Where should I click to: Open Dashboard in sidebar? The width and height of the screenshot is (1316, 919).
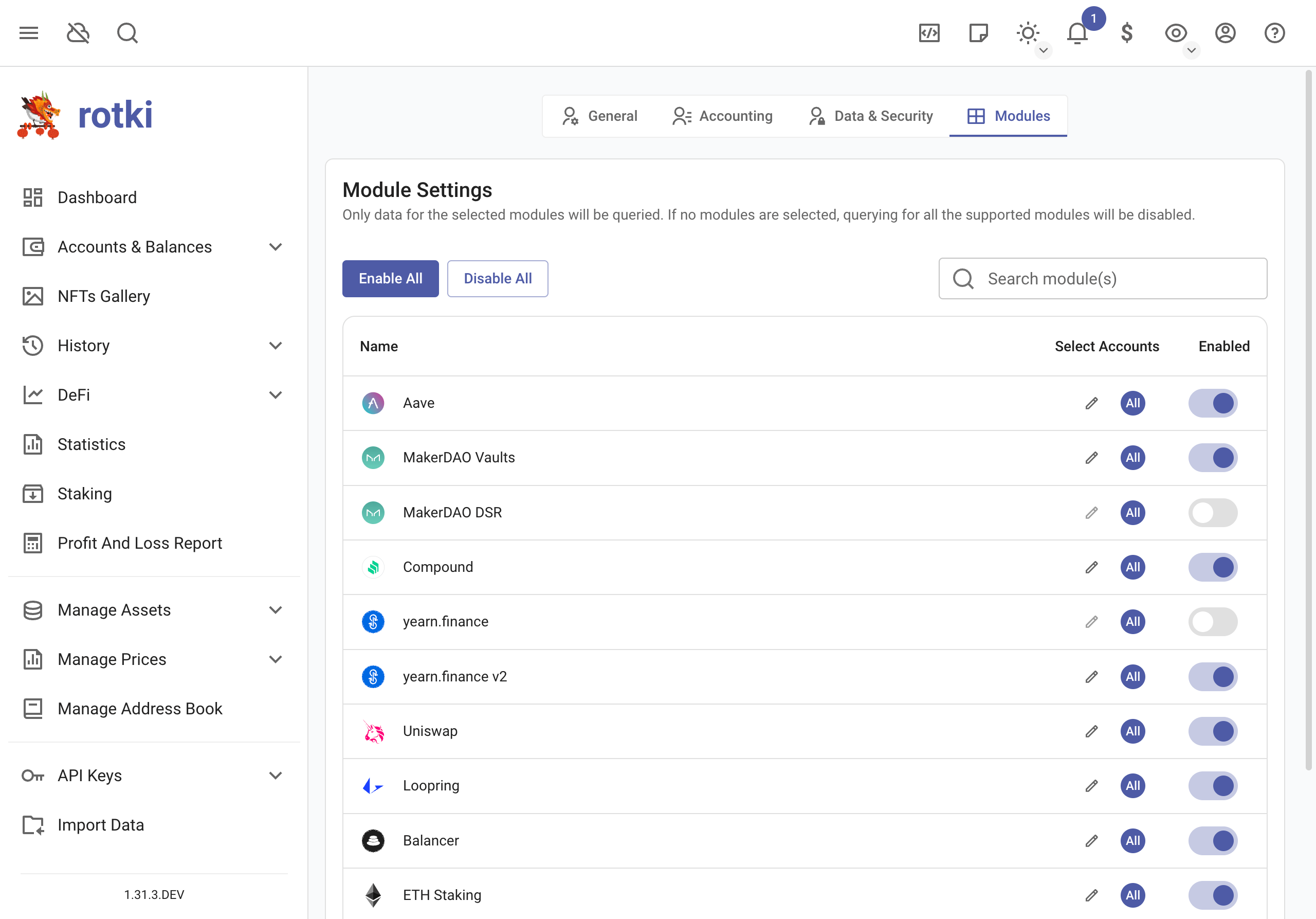pos(154,198)
